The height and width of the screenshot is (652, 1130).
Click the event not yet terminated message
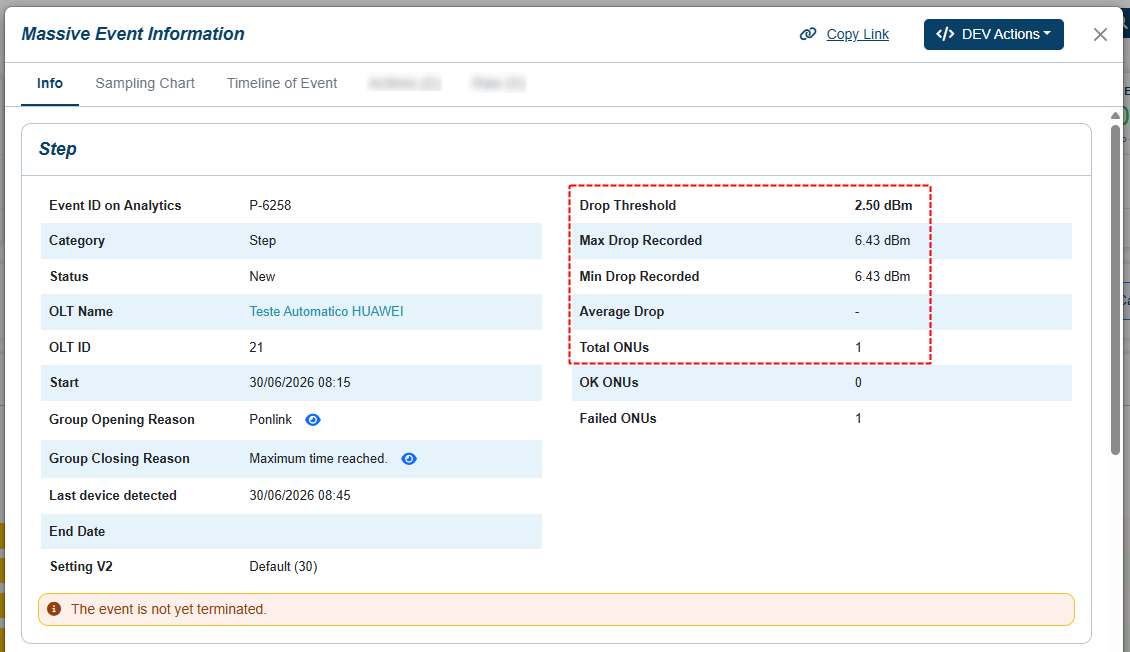coord(169,609)
